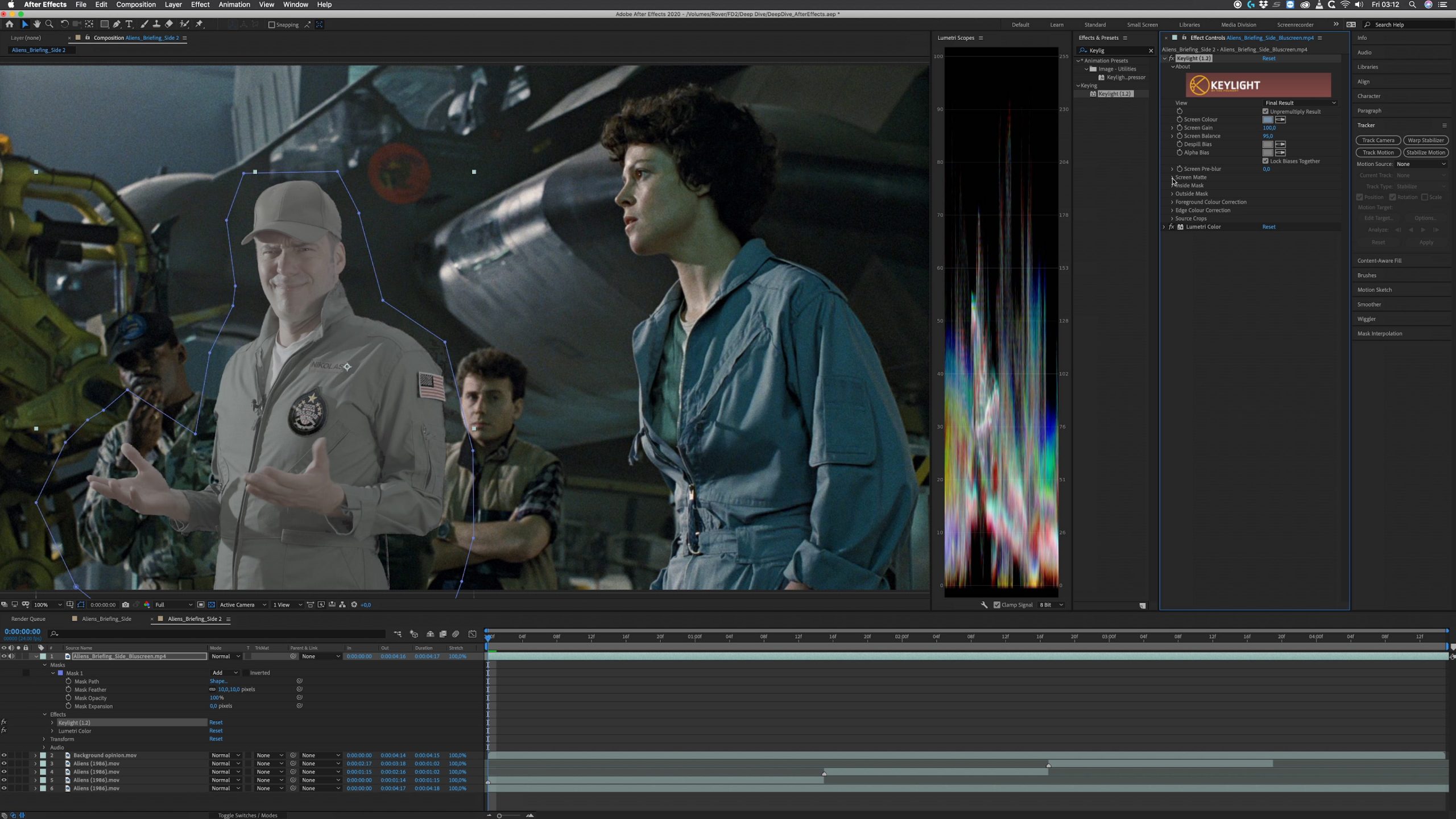
Task: Click the Zoom tool magnifier
Action: pos(49,24)
